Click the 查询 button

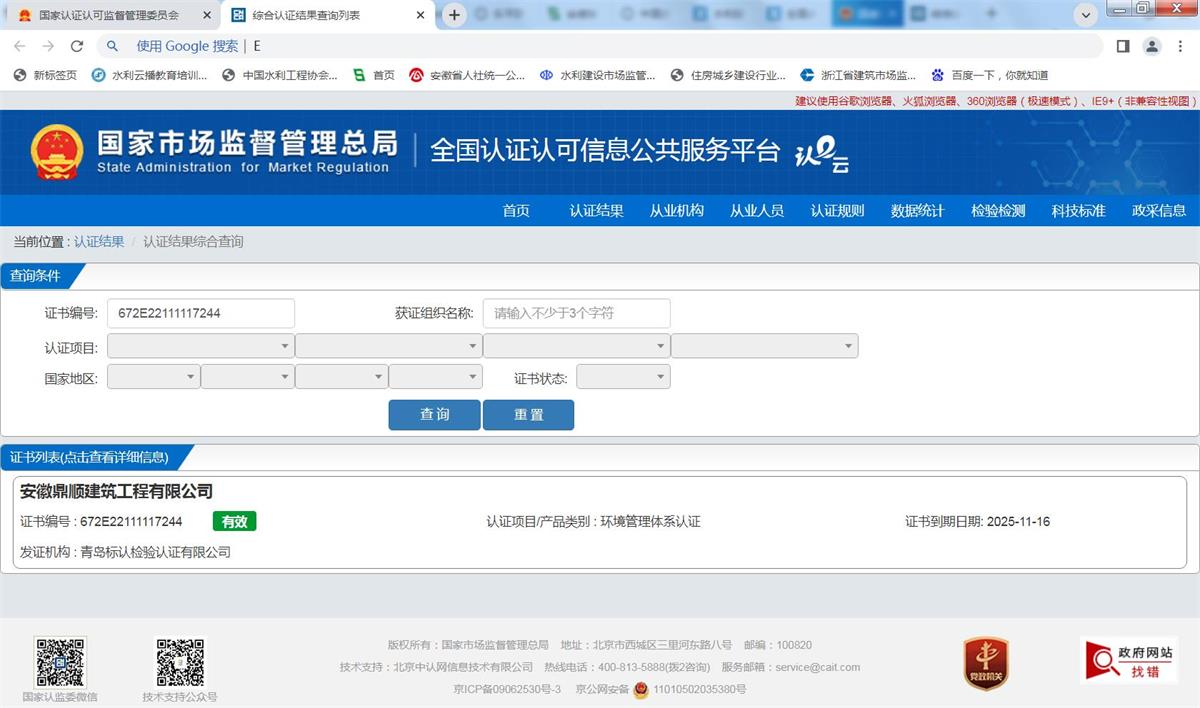(434, 415)
